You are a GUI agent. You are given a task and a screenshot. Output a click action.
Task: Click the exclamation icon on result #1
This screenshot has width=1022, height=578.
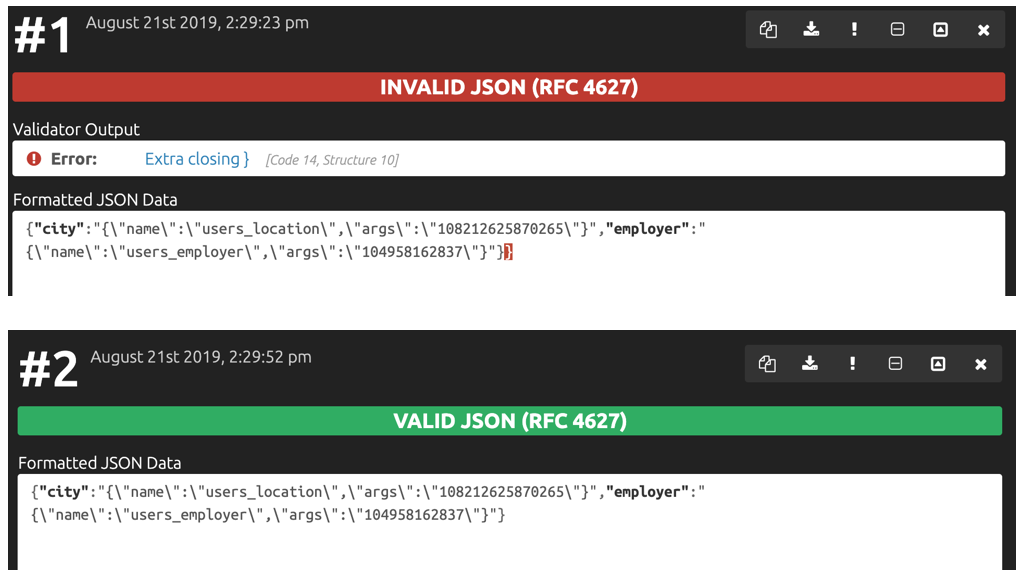click(x=854, y=29)
